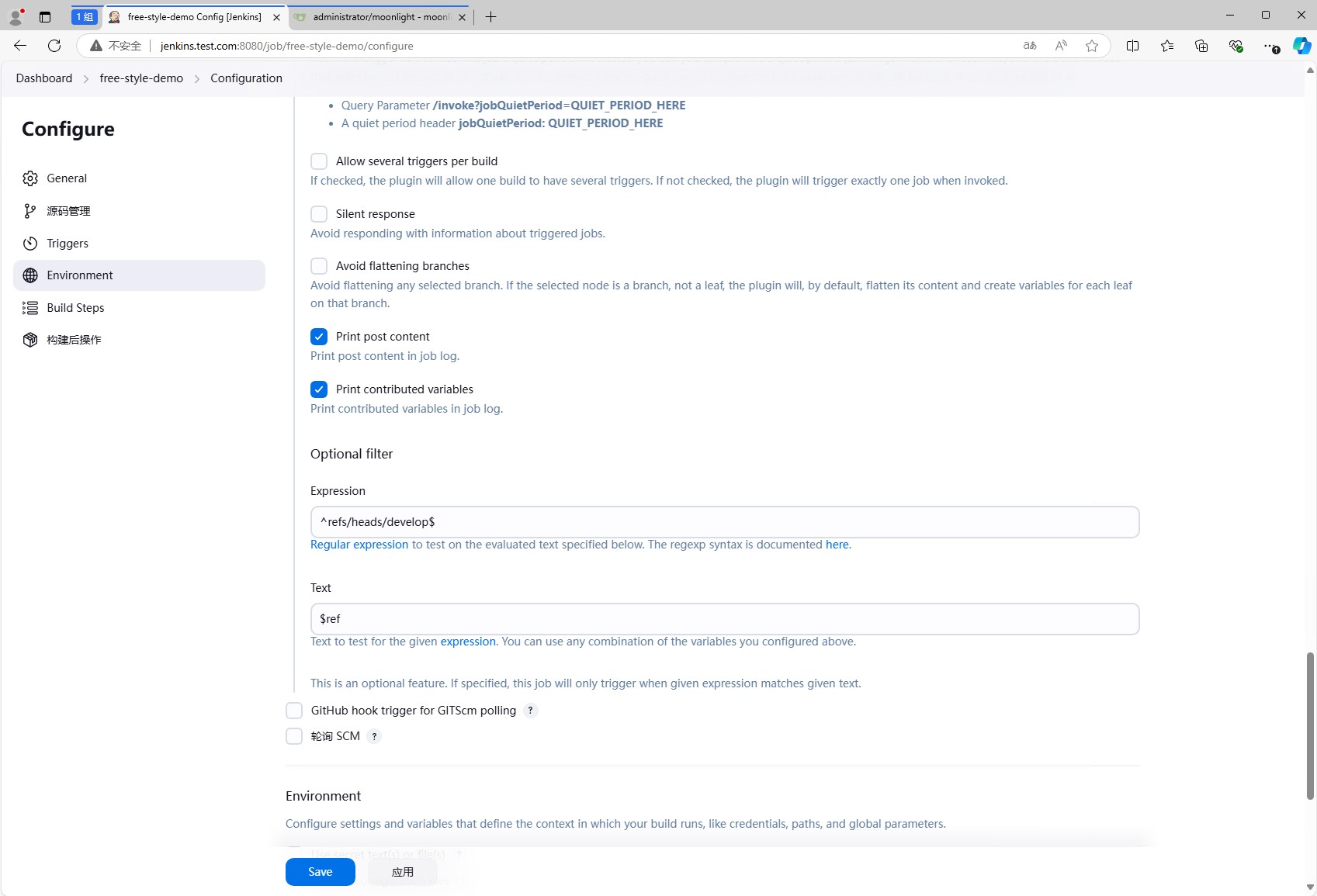This screenshot has height=896, width=1317.
Task: Open browser essentials icon
Action: point(1236,46)
